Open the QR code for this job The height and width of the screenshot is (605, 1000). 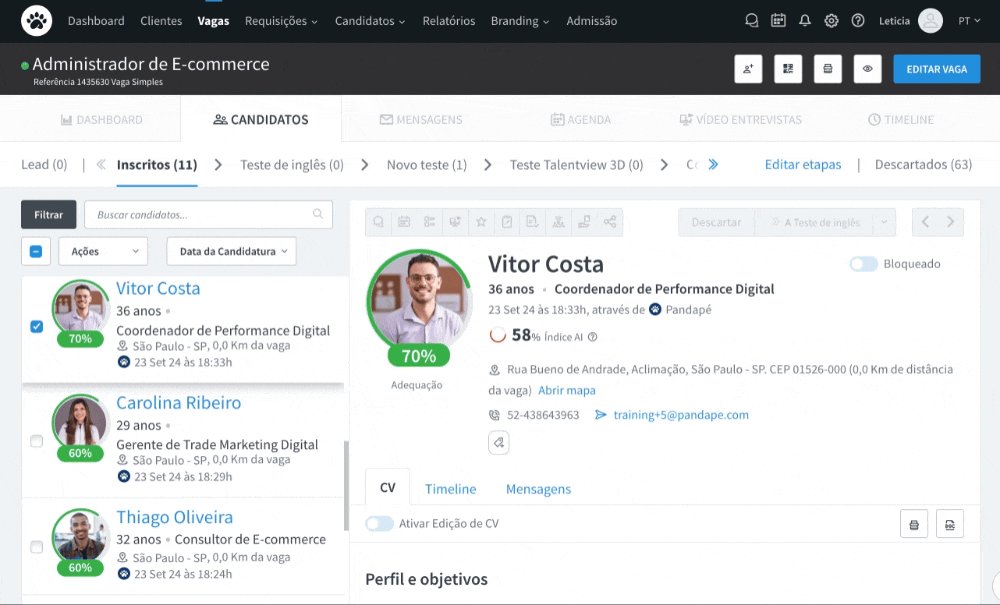[788, 69]
